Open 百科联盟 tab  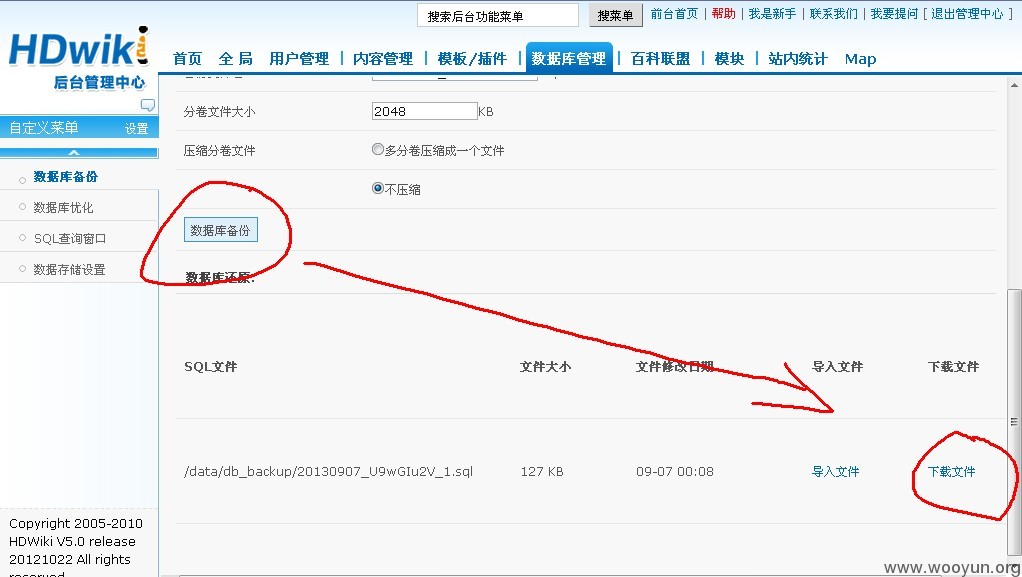point(660,59)
